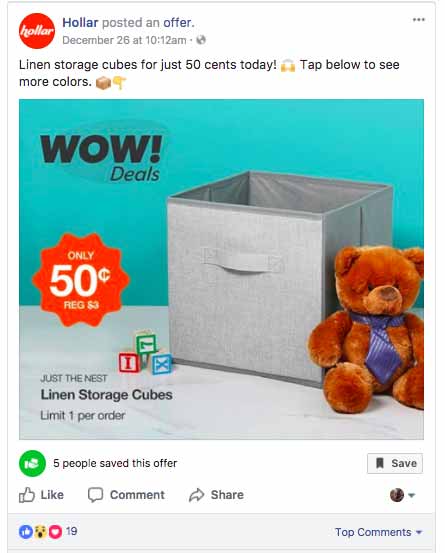Click the blue Like reaction icon

tap(25, 531)
